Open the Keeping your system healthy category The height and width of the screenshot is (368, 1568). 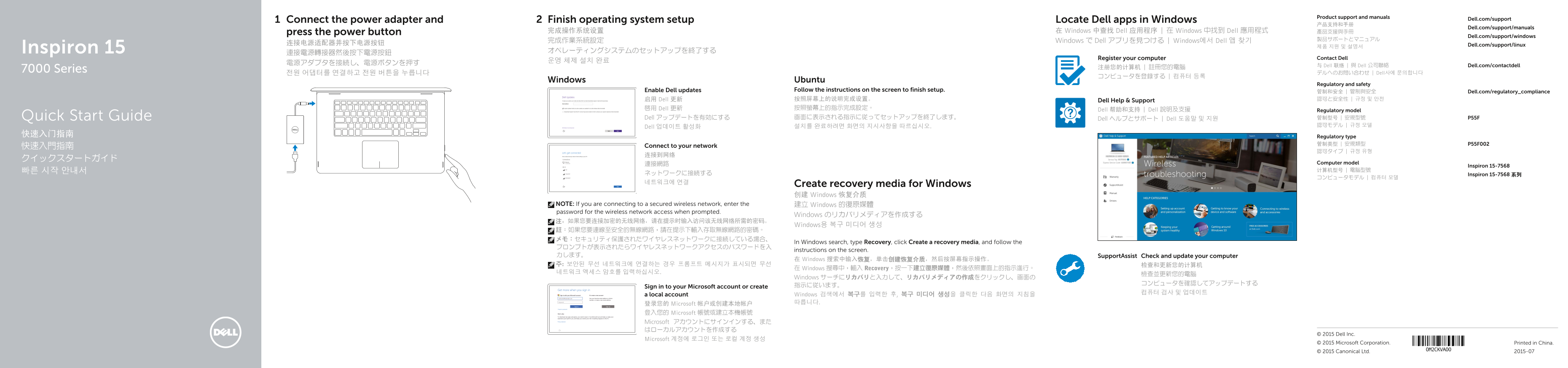pos(1162,230)
